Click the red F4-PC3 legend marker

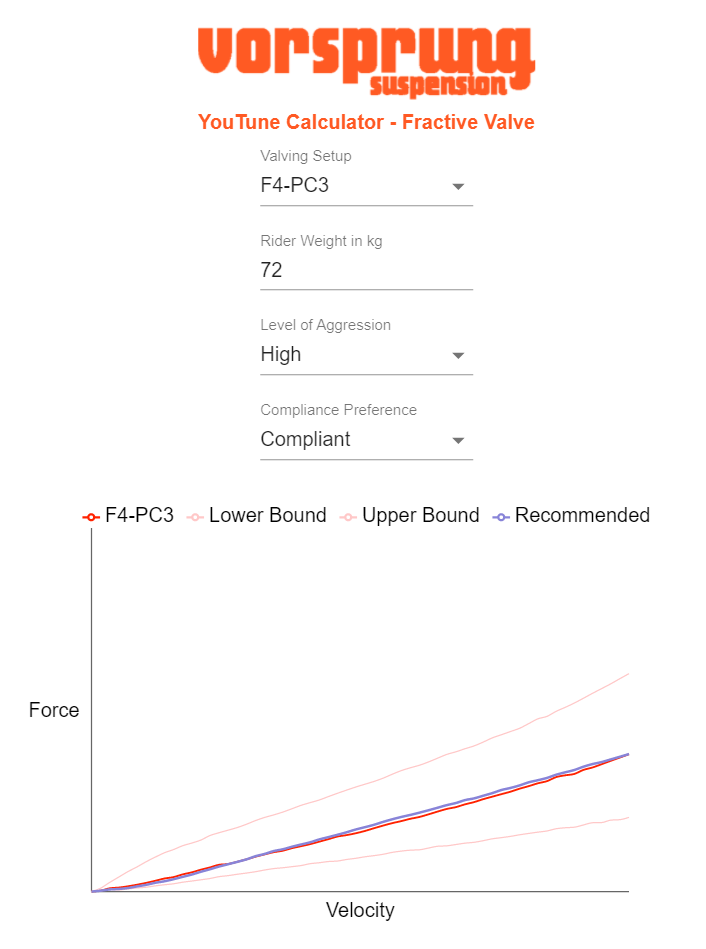(90, 516)
